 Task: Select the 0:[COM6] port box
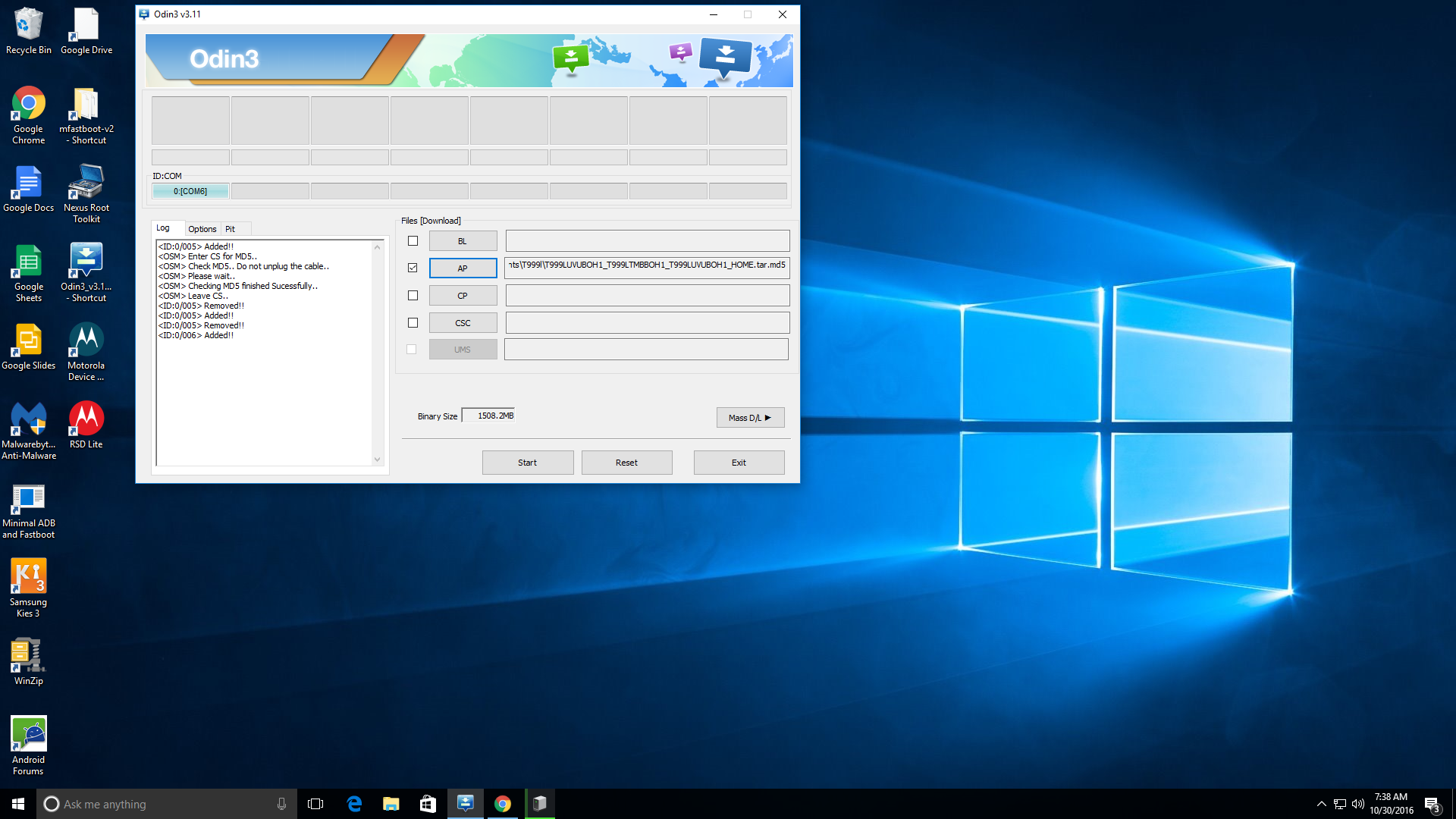pyautogui.click(x=190, y=191)
